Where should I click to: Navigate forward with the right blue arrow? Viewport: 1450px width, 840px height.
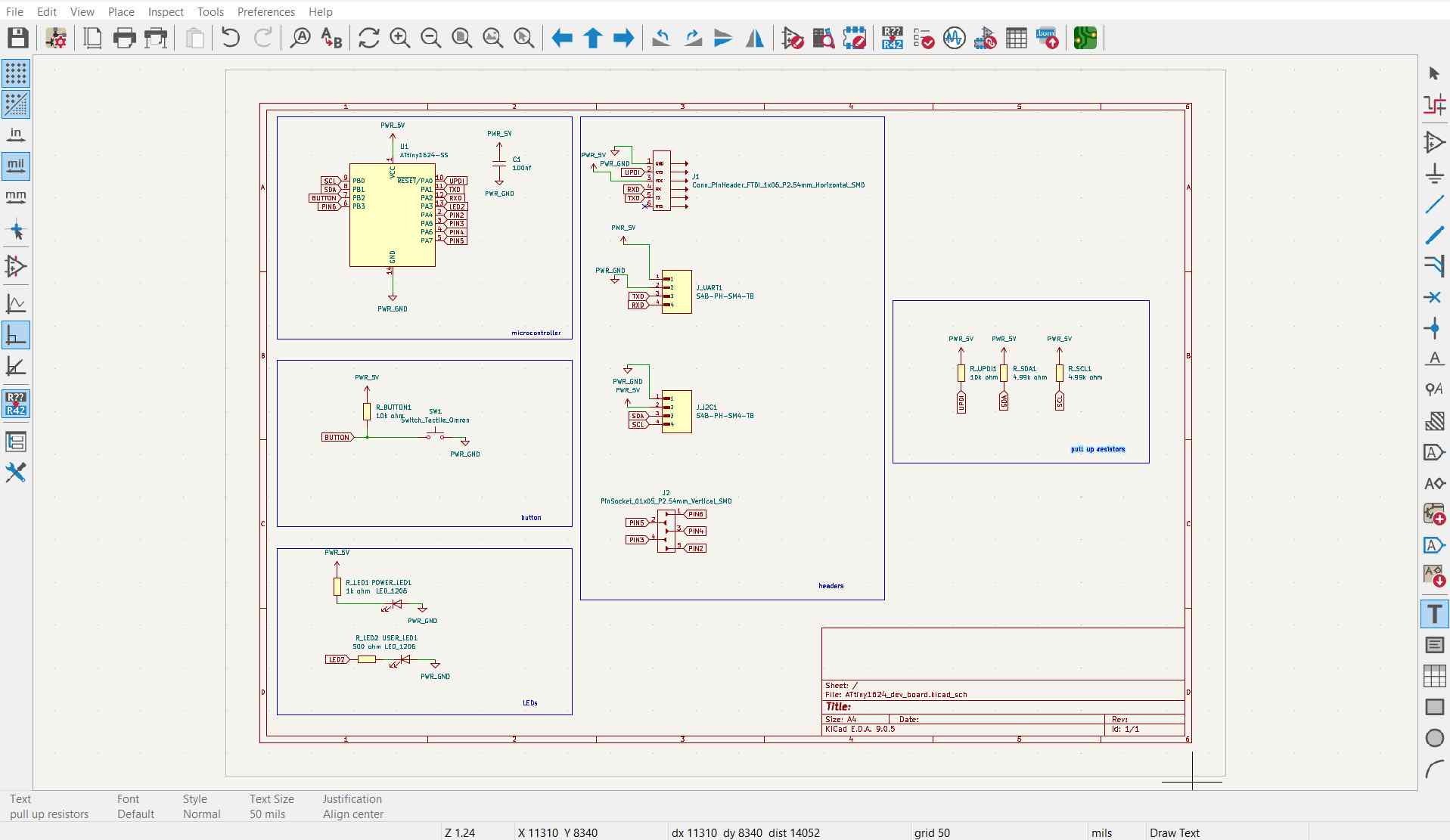click(623, 38)
